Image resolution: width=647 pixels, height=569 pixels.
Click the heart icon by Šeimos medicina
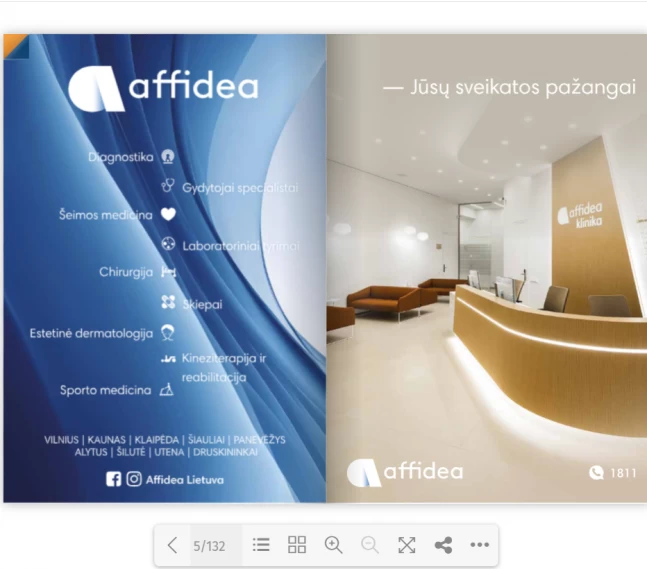pos(168,214)
